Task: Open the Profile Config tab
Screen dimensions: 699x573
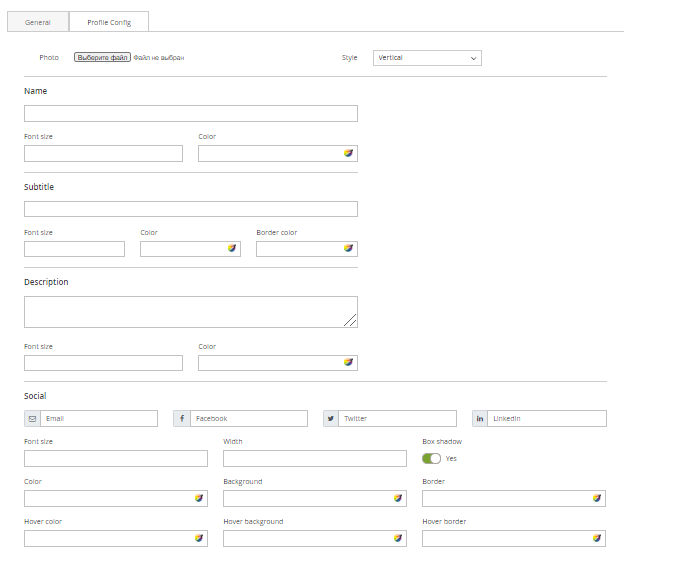Action: (x=109, y=22)
